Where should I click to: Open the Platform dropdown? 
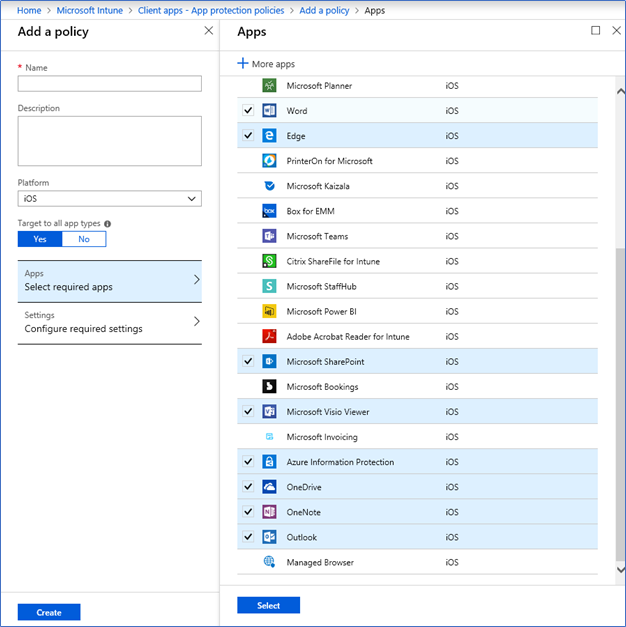(x=110, y=199)
